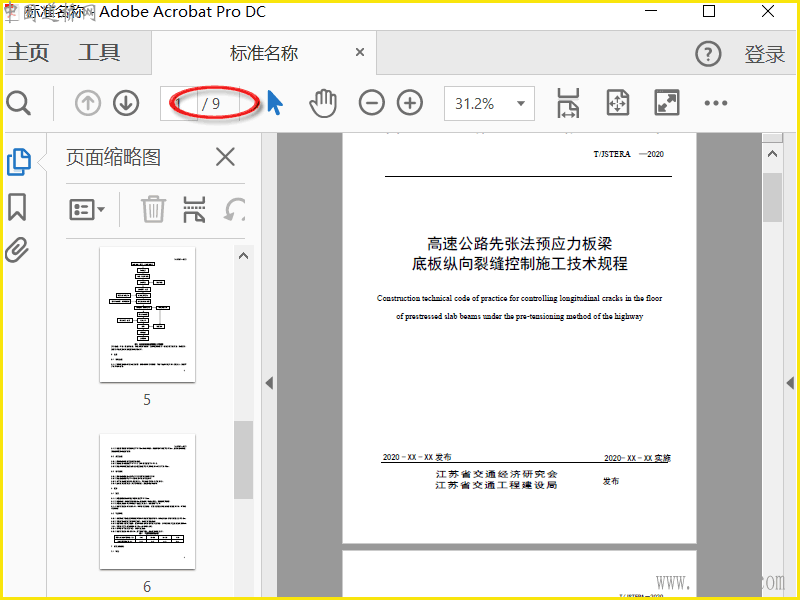This screenshot has height=600, width=800.
Task: Switch to the 主页 tab
Action: (x=28, y=53)
